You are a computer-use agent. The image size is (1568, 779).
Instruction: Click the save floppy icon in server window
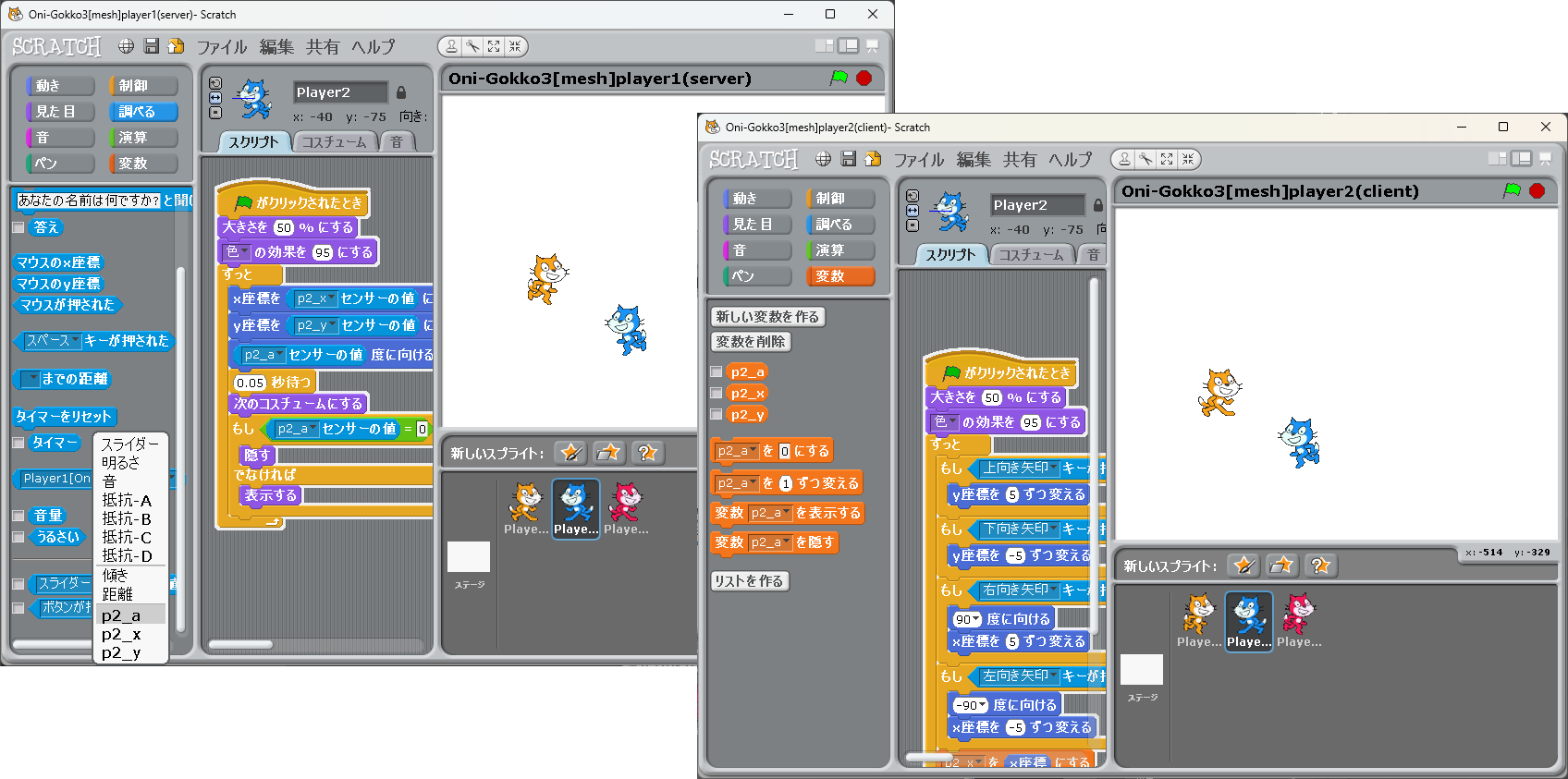coord(152,46)
